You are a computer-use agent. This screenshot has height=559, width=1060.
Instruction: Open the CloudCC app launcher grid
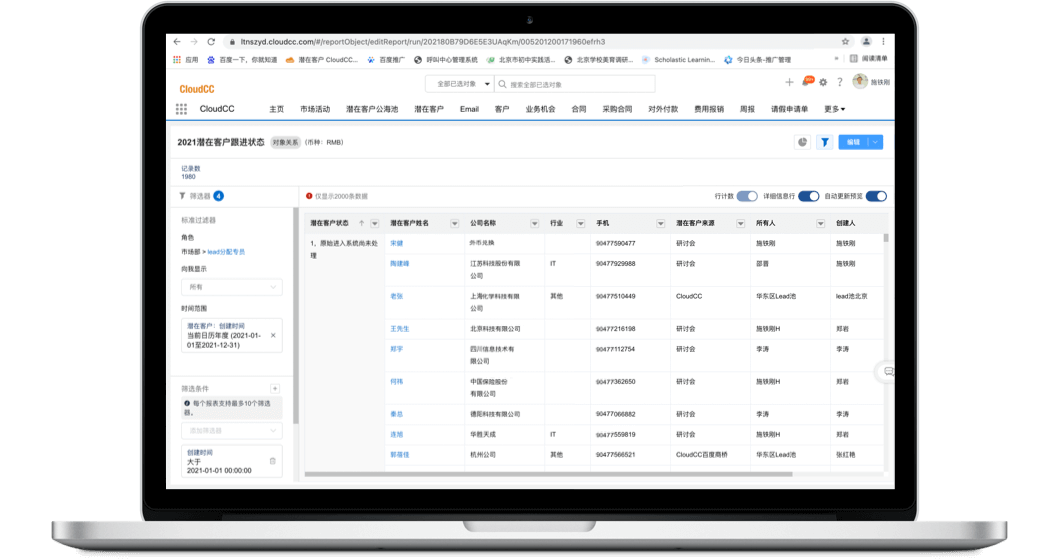point(181,109)
